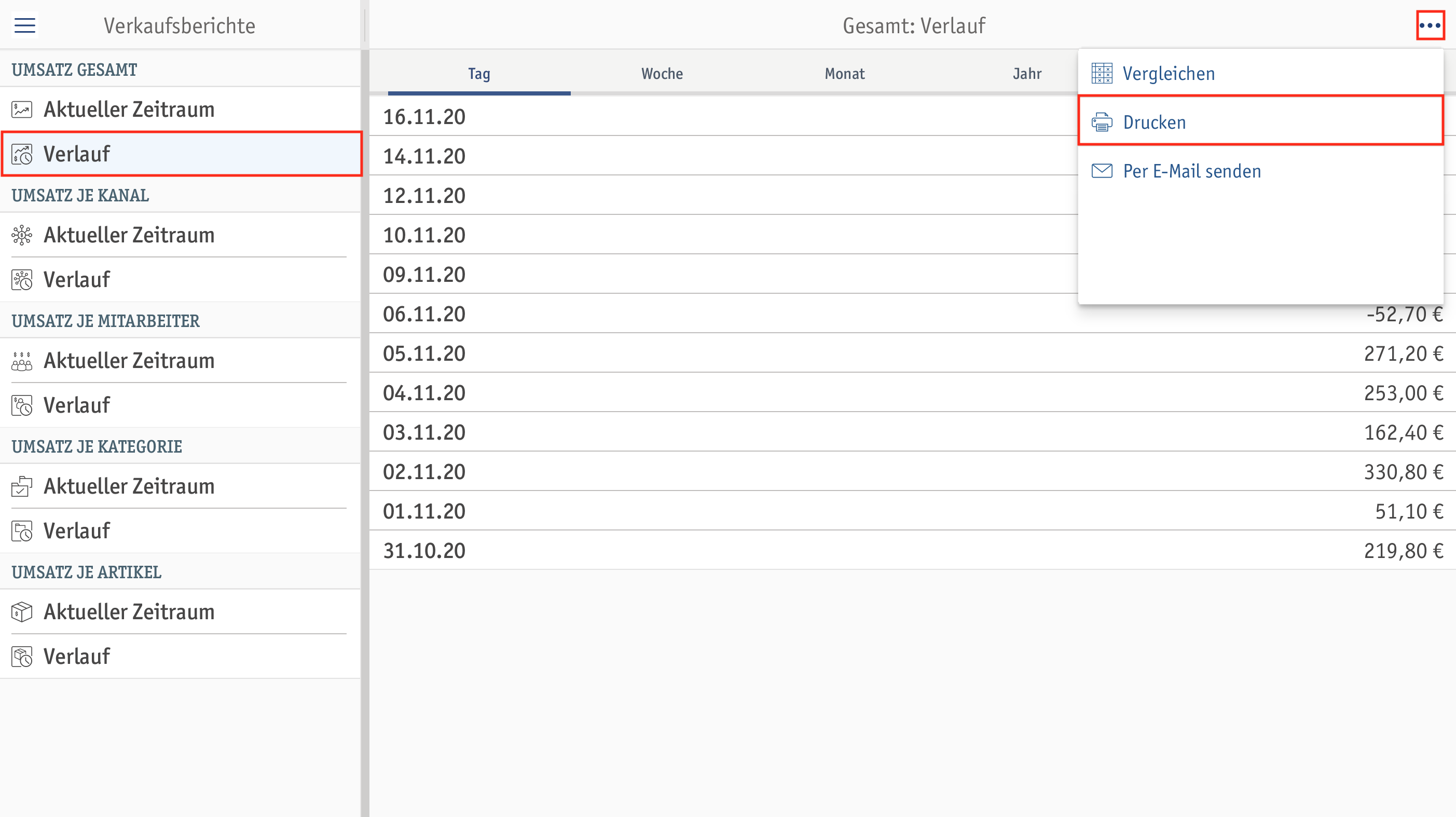Switch to the Woche tab
The image size is (1456, 817).
pos(662,74)
